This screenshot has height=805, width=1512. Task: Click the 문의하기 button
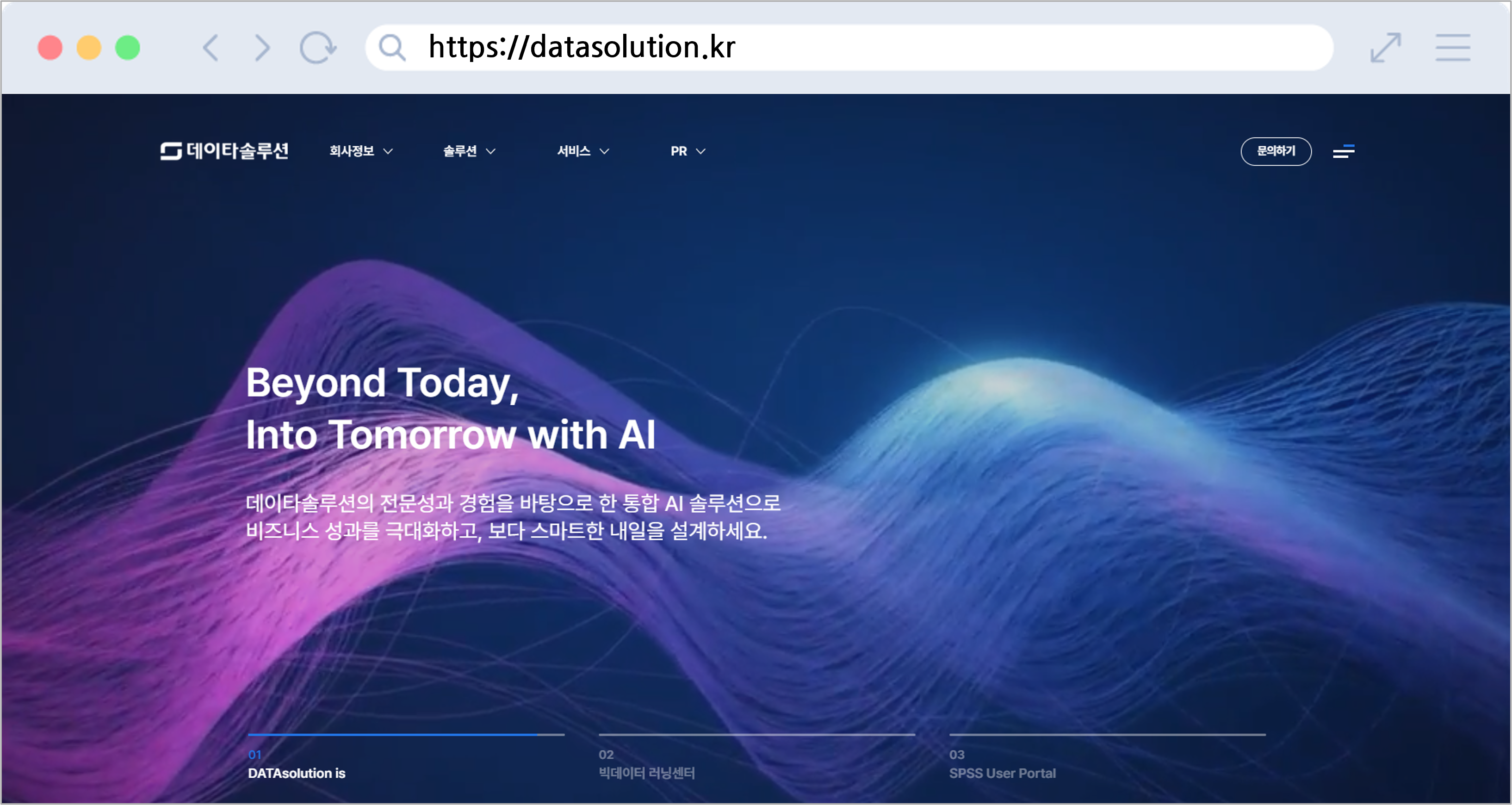1276,151
